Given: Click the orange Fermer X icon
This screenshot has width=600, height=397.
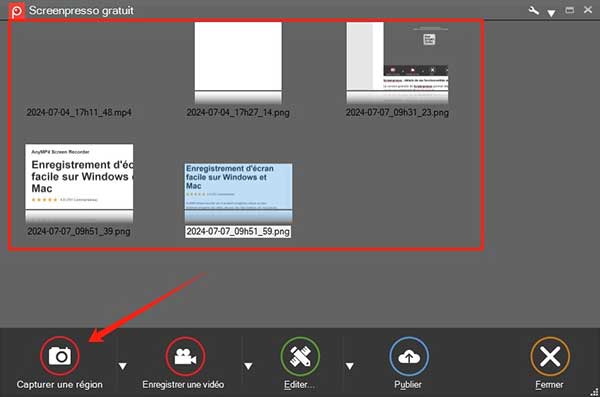Looking at the screenshot, I should coord(550,356).
